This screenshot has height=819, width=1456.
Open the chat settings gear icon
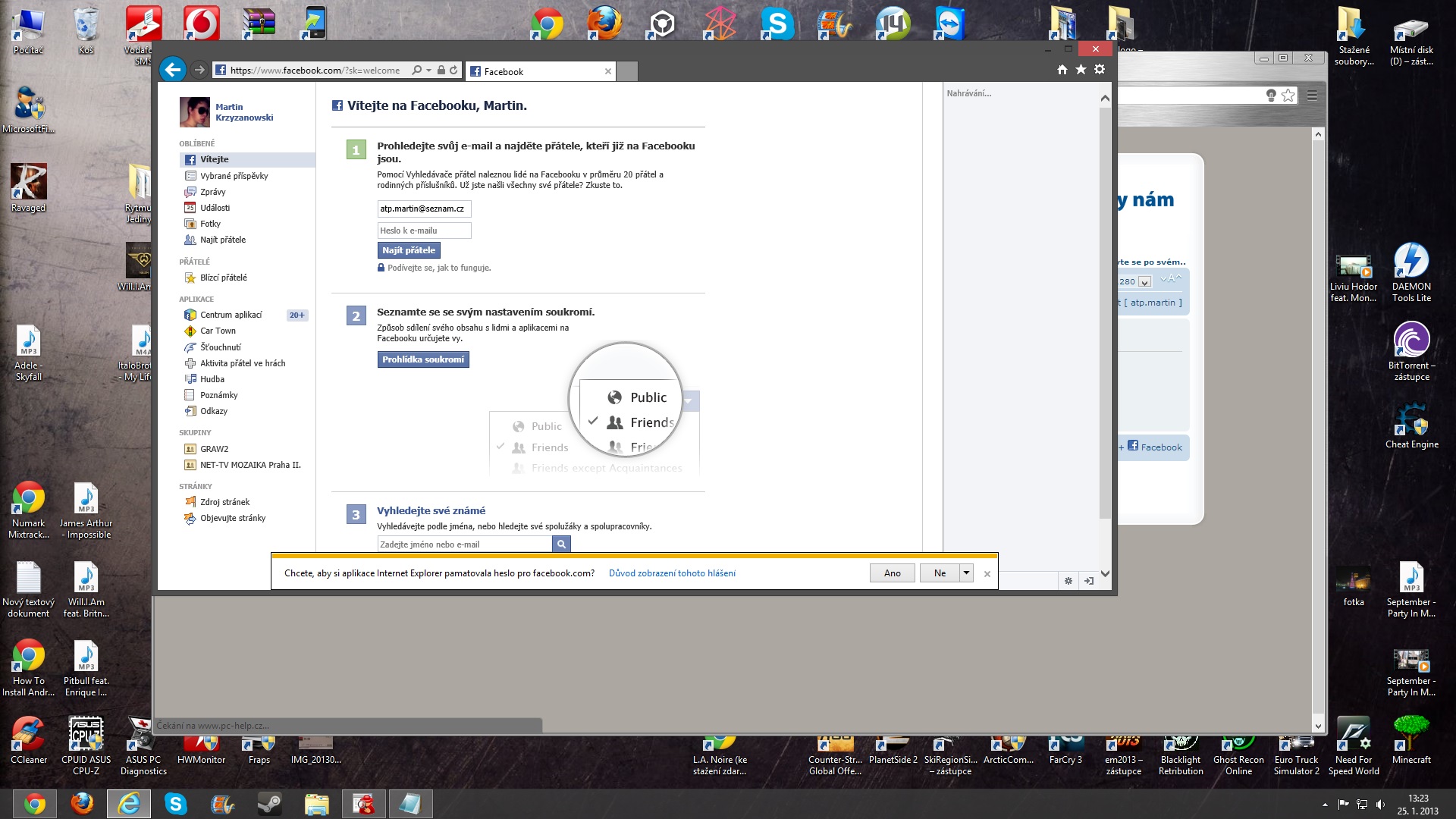coord(1068,581)
